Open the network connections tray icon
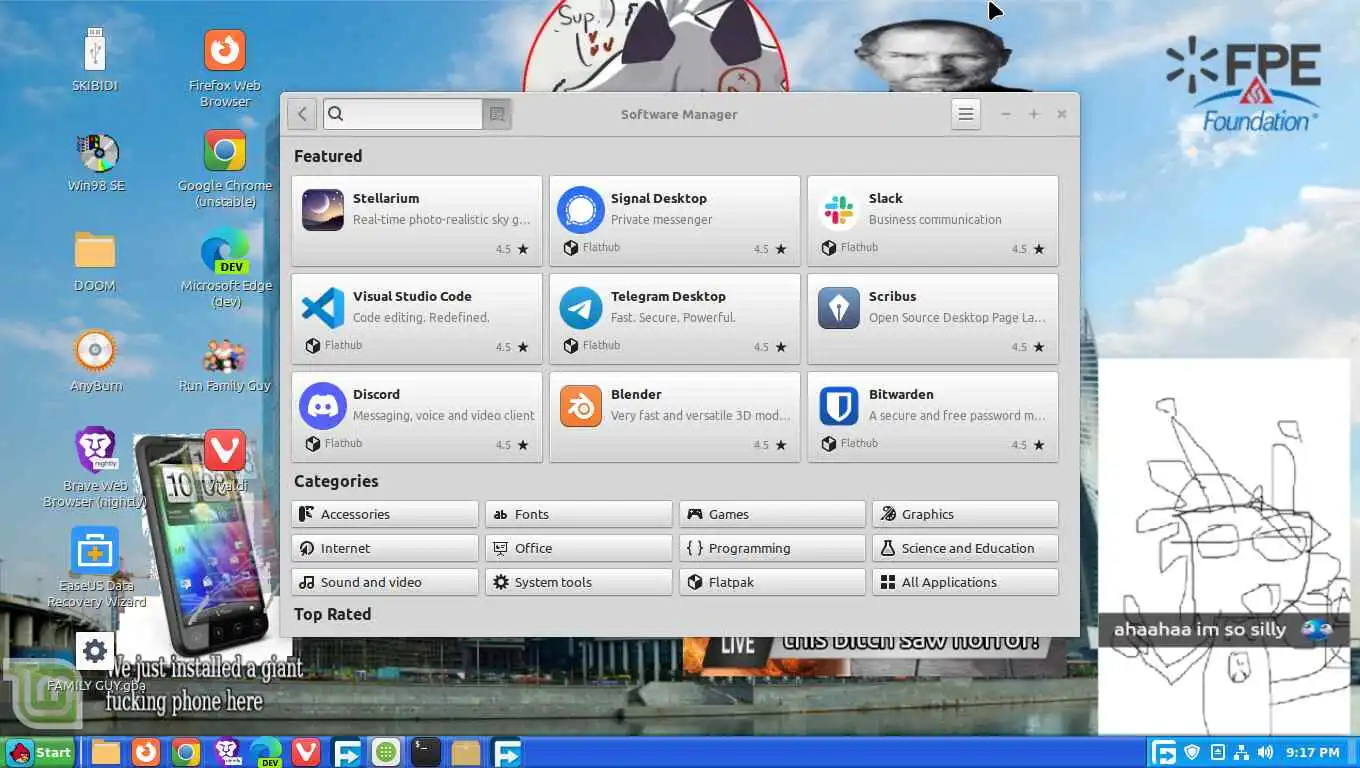Screen dimensions: 1360x768 1241,752
